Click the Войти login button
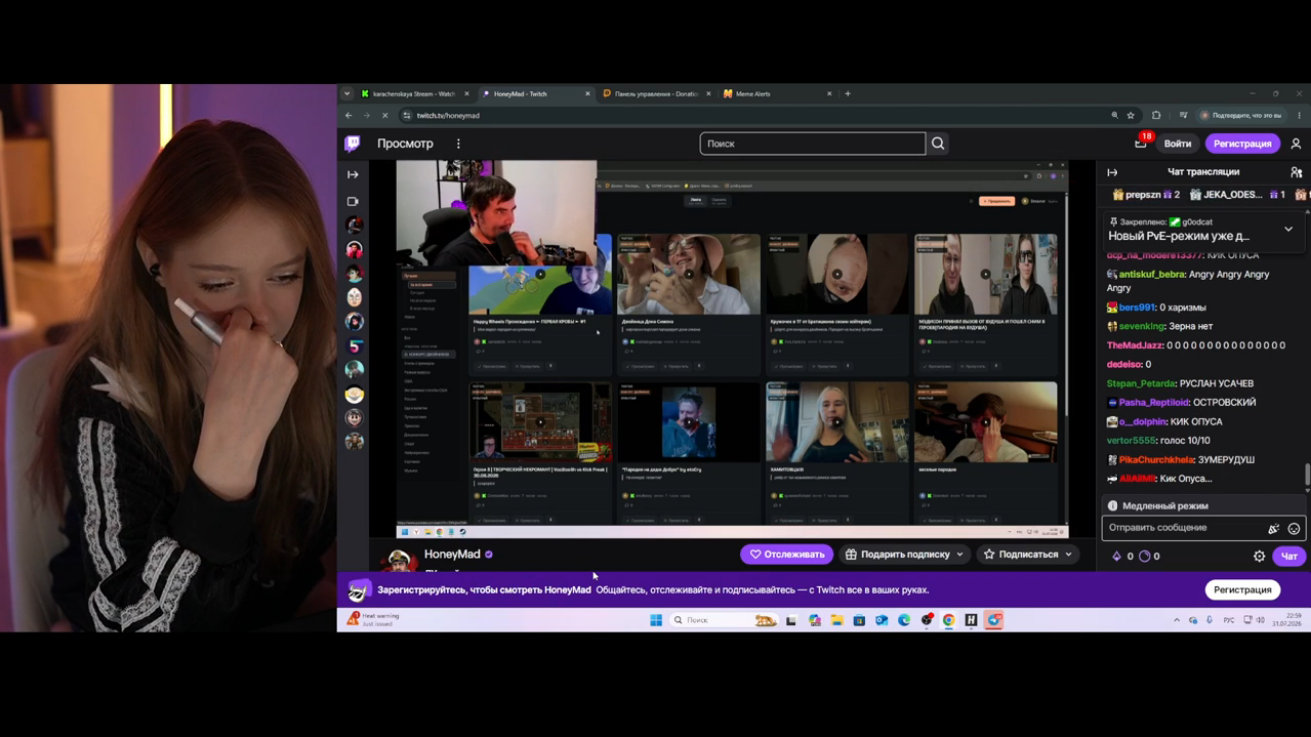This screenshot has height=737, width=1311. pos(1177,144)
